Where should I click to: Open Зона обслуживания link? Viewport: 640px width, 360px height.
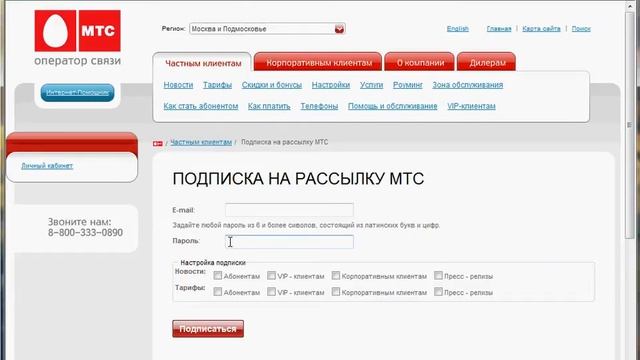pos(468,85)
